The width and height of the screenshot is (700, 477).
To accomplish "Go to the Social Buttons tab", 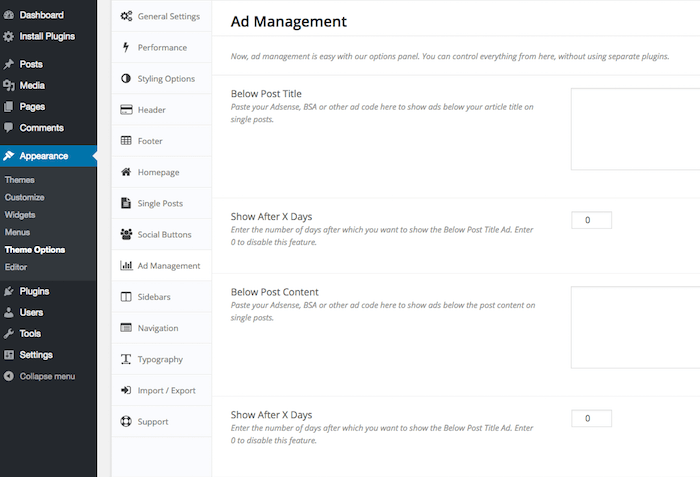I will tap(162, 234).
